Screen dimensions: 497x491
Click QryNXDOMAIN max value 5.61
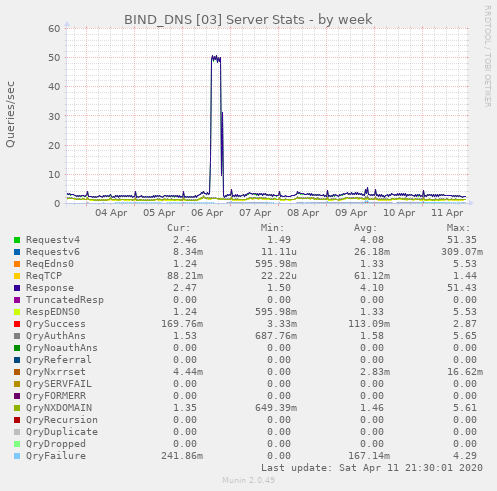[465, 408]
